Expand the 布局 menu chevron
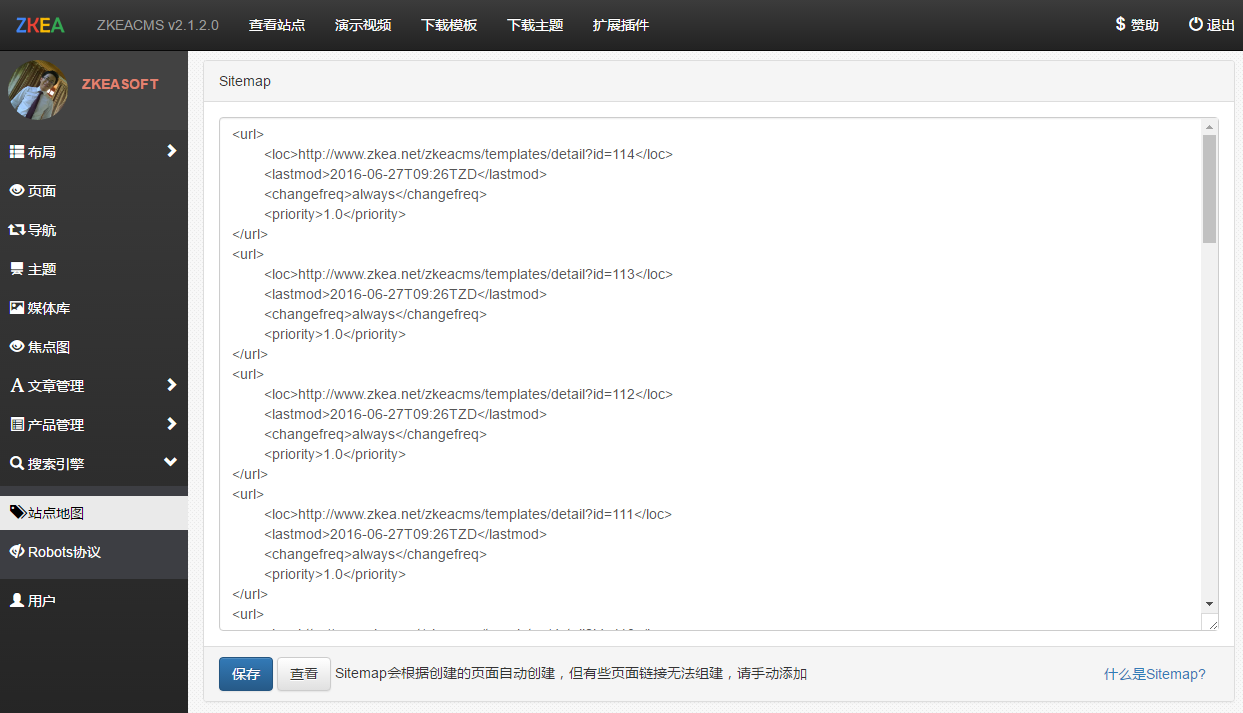 (171, 151)
